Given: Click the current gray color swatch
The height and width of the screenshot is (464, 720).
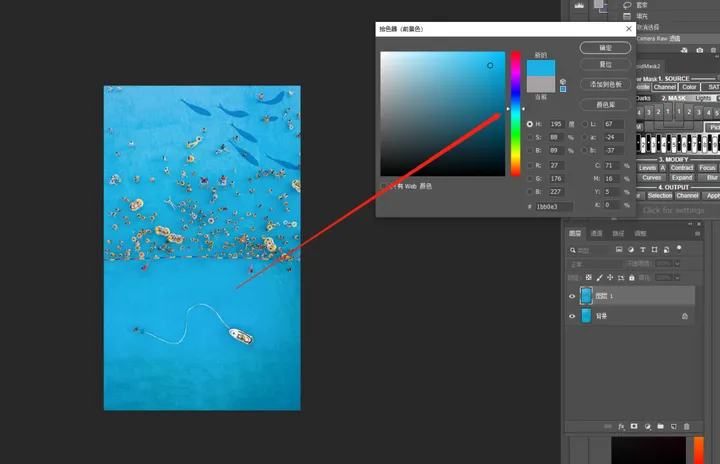Looking at the screenshot, I should pos(541,84).
